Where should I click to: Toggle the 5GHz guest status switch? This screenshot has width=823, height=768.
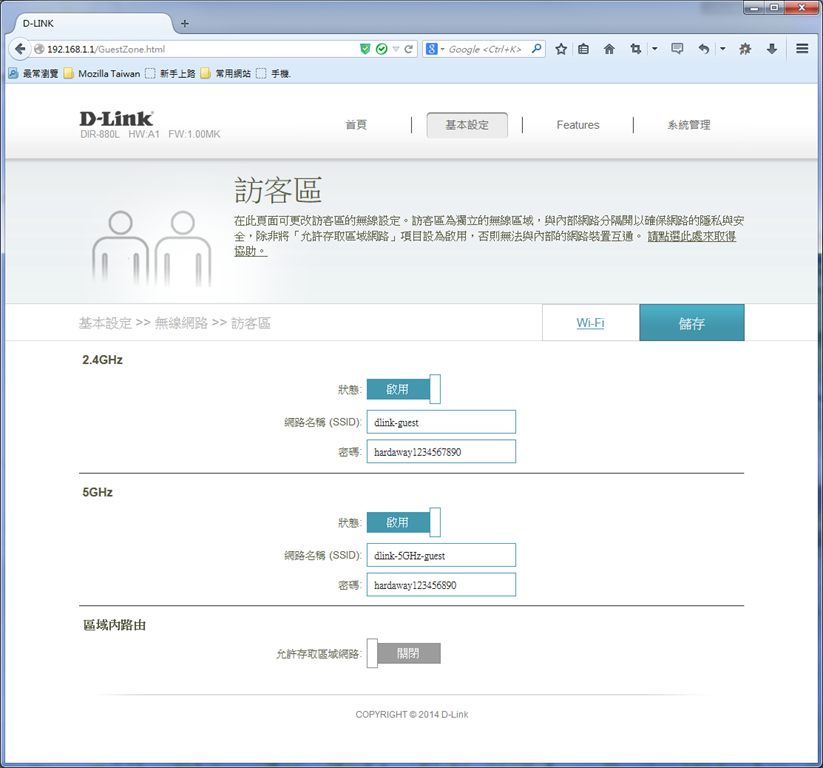click(x=404, y=522)
